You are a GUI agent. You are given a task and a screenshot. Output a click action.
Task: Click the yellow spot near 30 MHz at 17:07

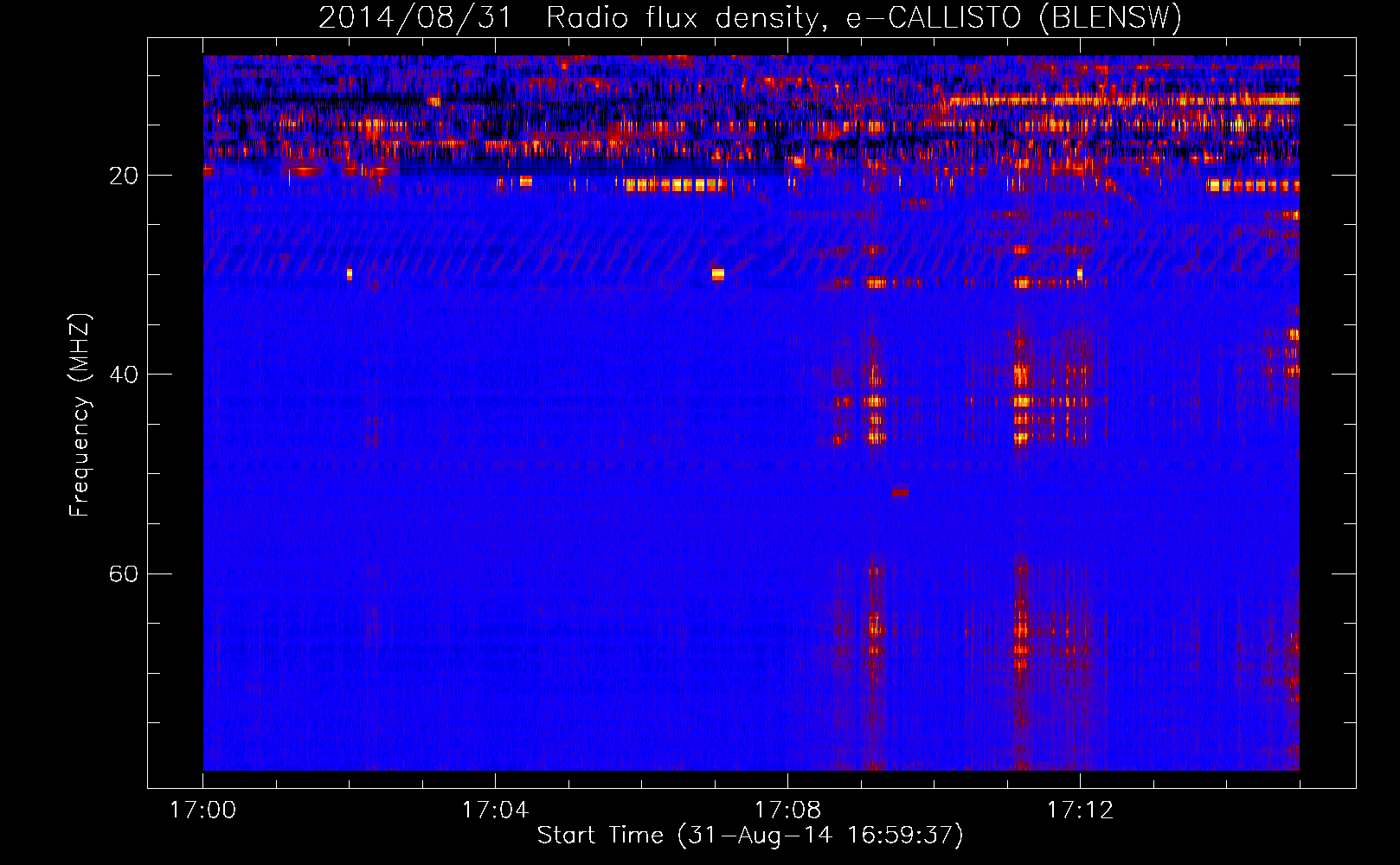718,274
